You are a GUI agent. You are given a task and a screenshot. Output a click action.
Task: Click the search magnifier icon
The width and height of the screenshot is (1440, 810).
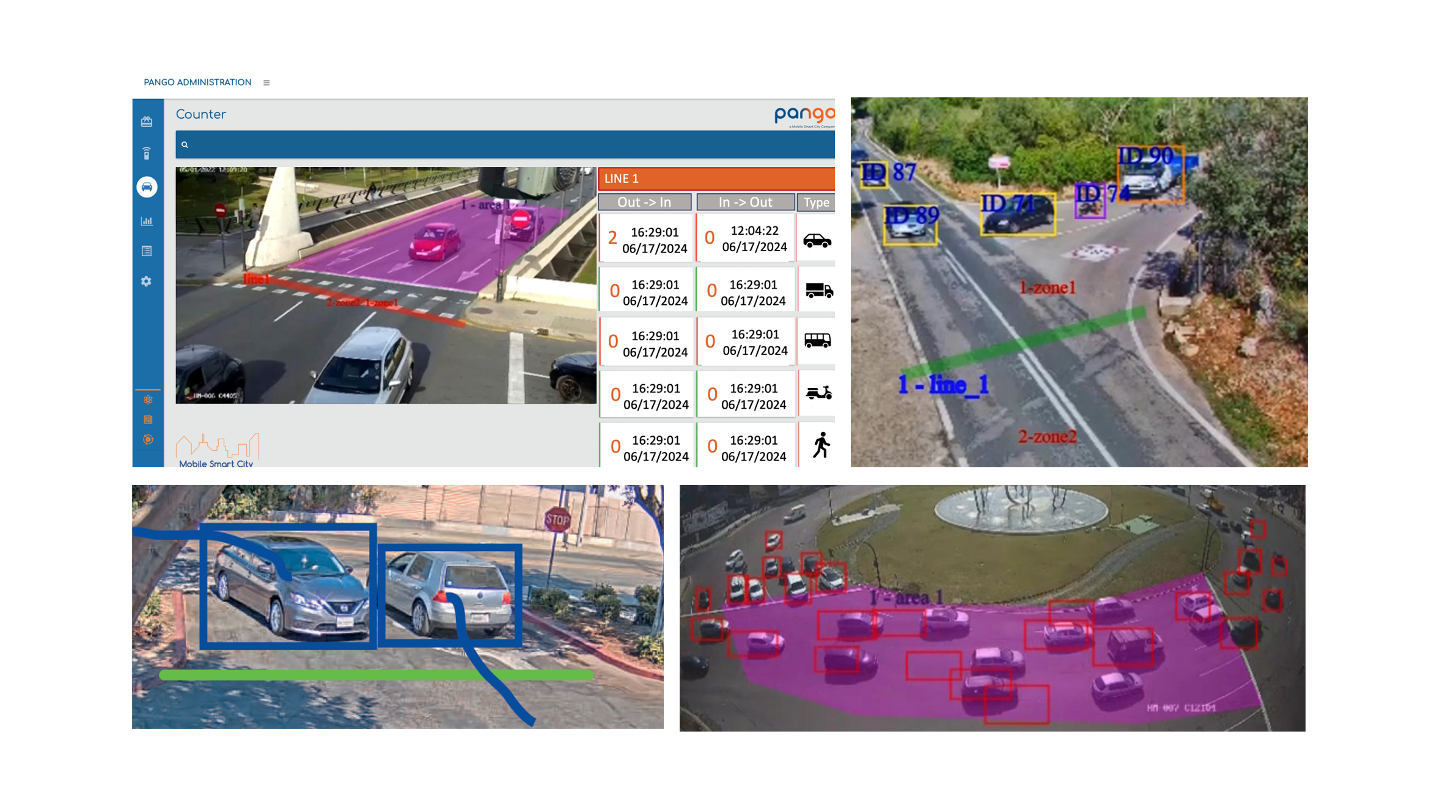(185, 145)
